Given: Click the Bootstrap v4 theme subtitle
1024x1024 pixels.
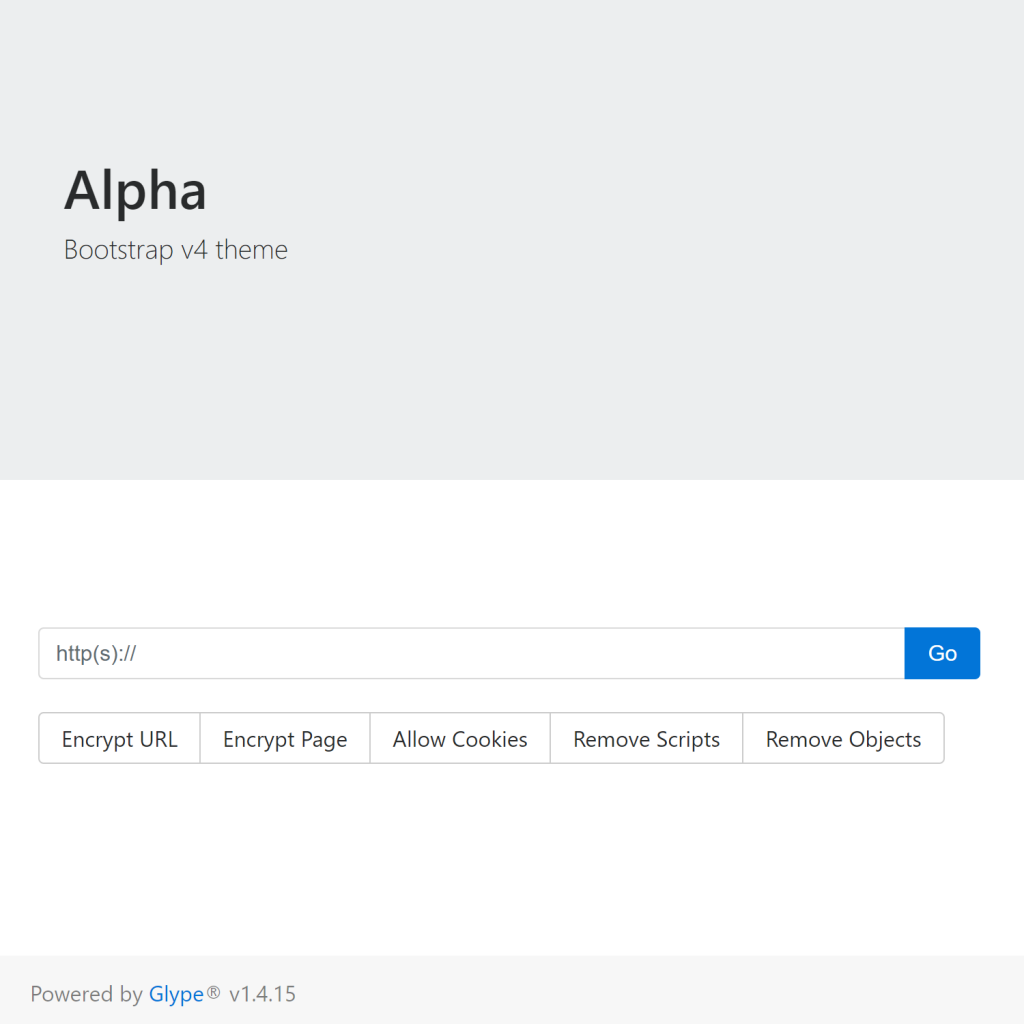Looking at the screenshot, I should click(176, 250).
